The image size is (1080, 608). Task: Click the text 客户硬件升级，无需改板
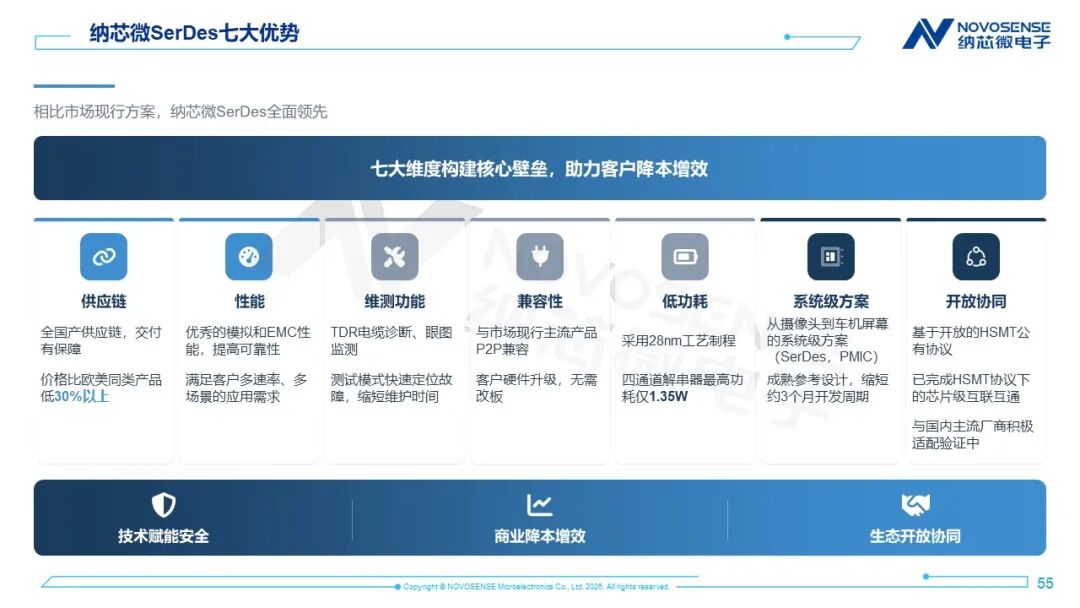[537, 388]
